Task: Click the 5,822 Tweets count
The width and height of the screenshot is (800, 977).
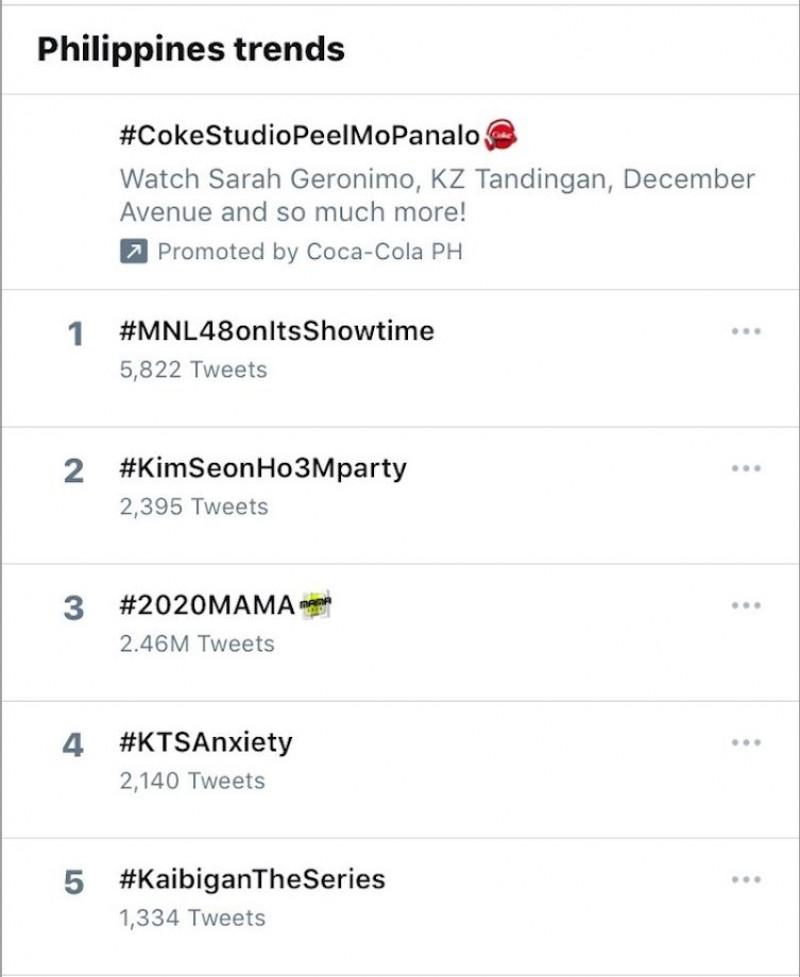Action: (193, 370)
